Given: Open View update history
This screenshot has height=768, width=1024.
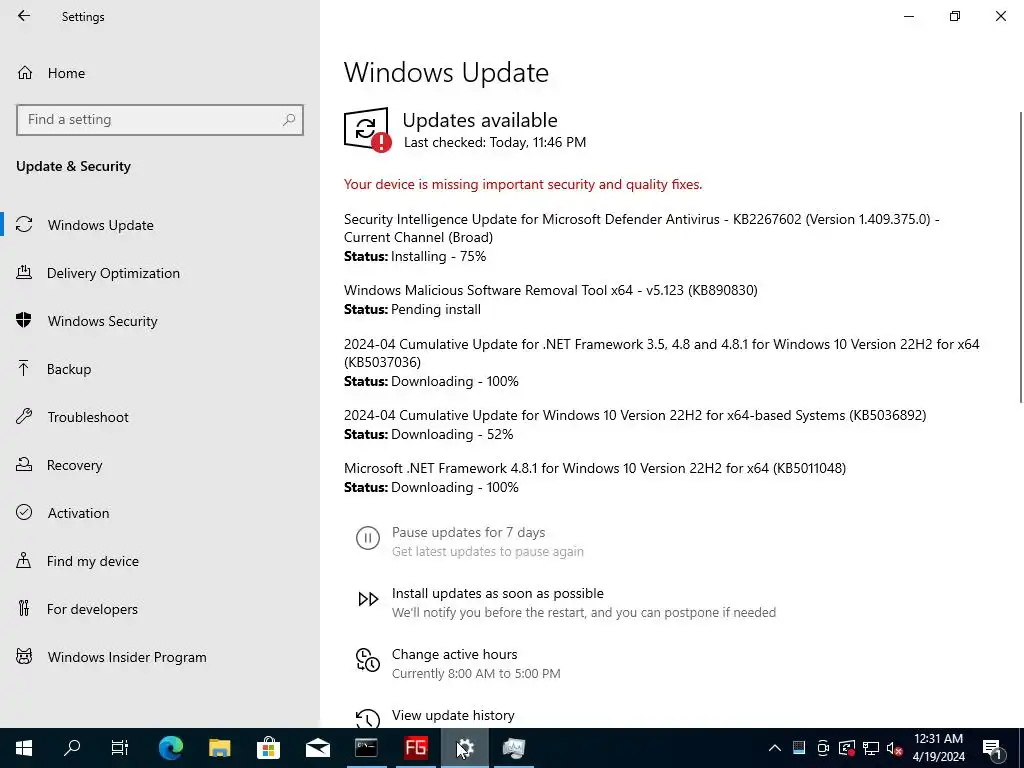Looking at the screenshot, I should (x=453, y=715).
